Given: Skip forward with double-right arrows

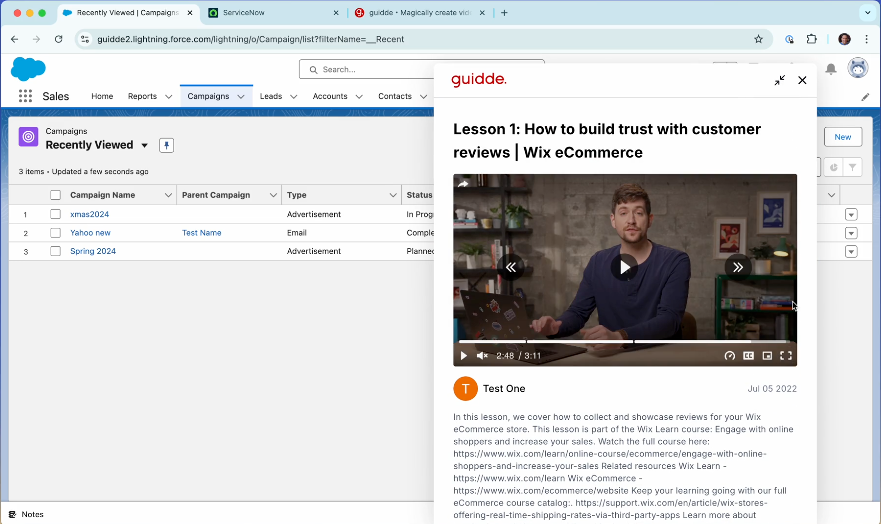Looking at the screenshot, I should (x=738, y=267).
